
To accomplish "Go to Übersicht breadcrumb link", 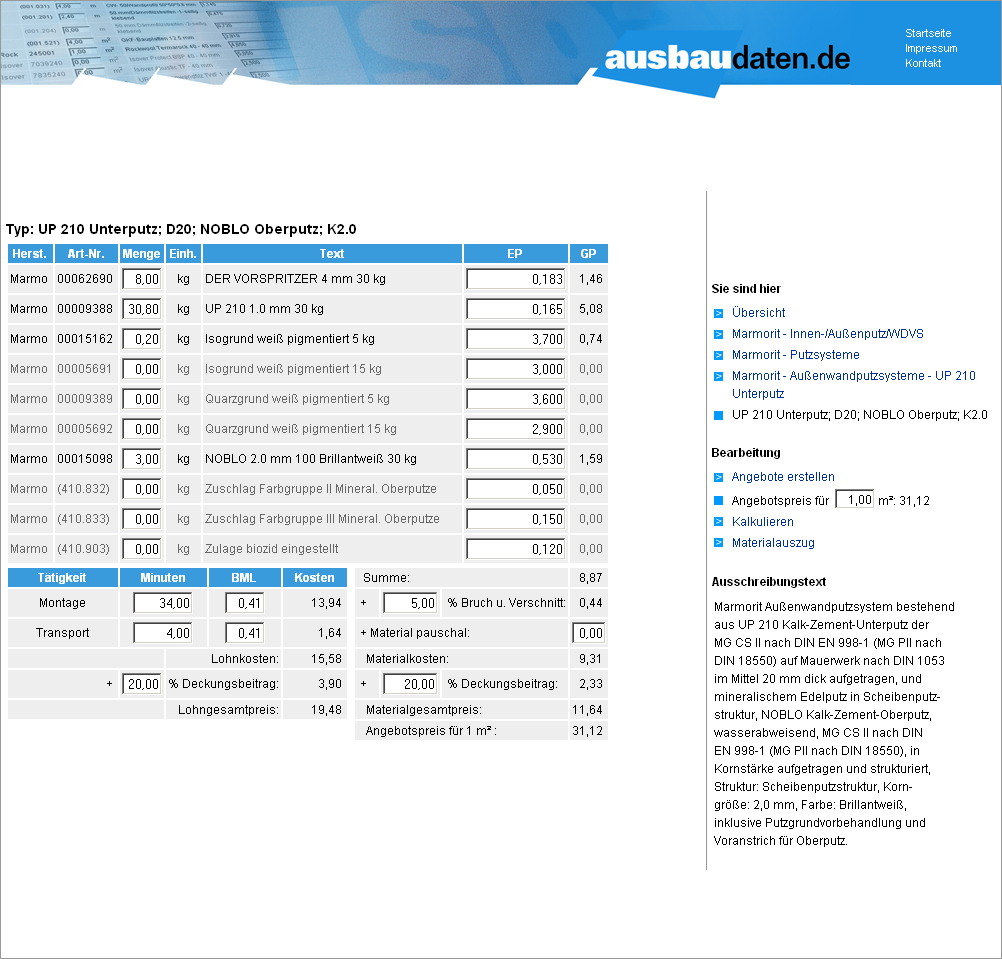I will 759,312.
